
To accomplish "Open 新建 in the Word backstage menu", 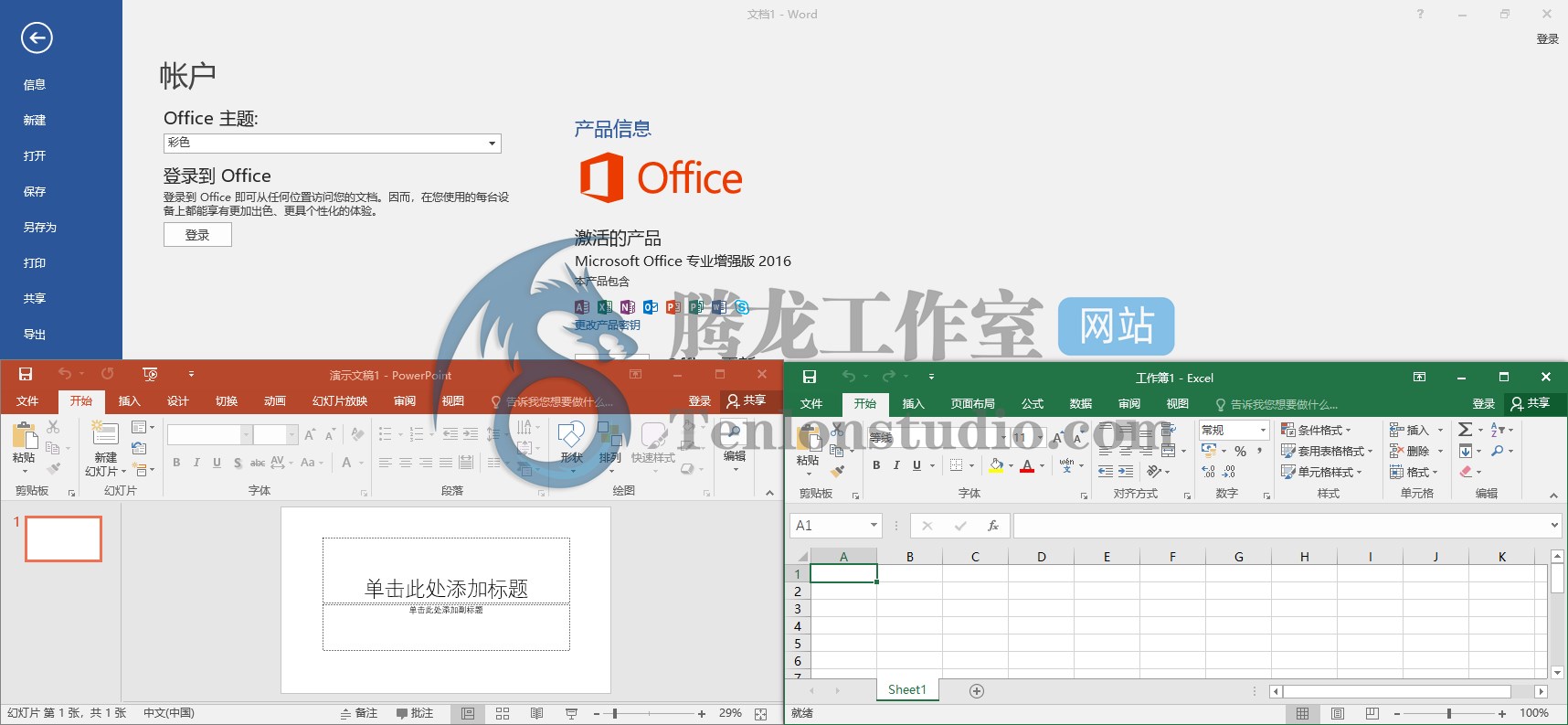I will coord(35,120).
